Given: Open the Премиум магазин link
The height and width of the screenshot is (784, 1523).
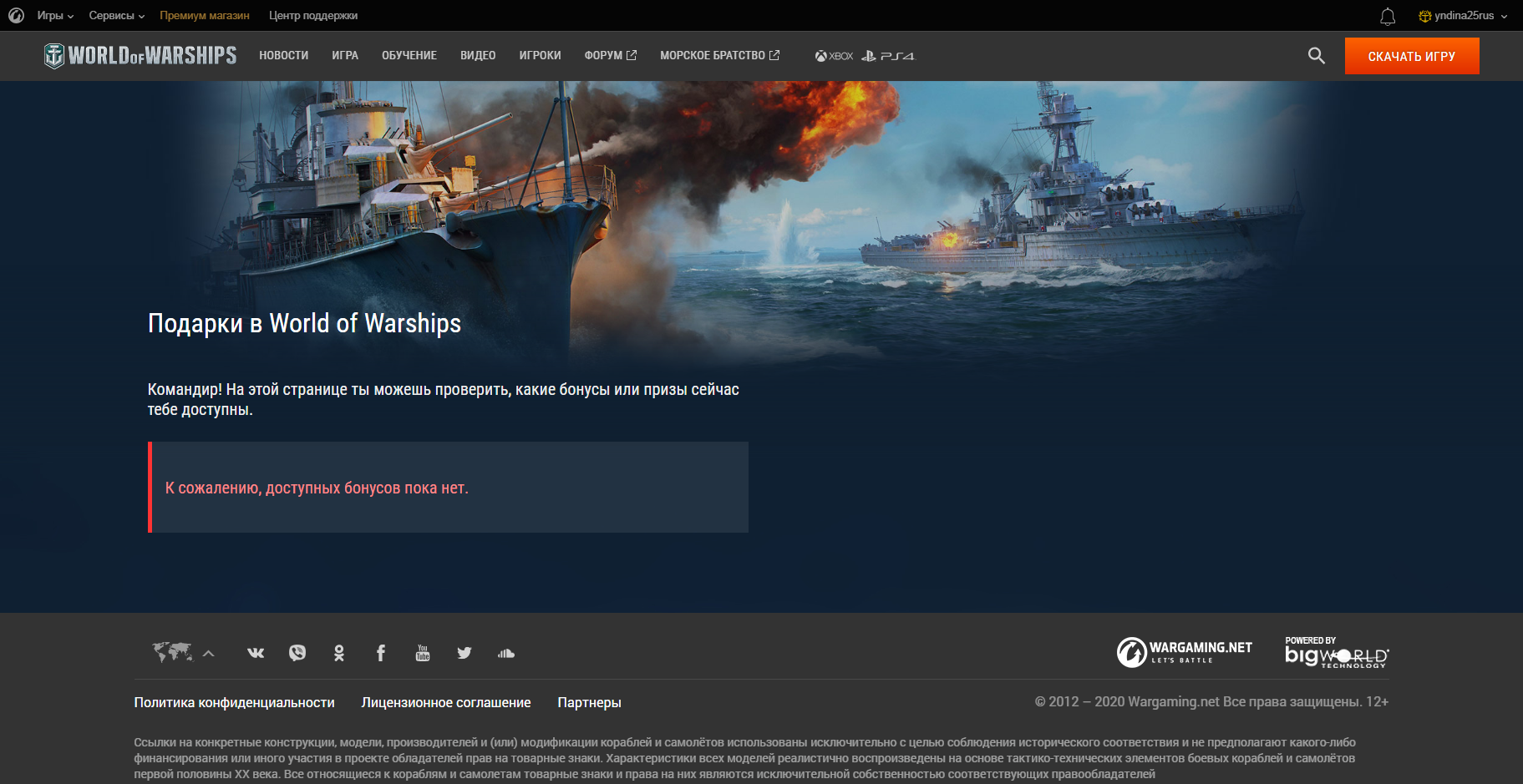Looking at the screenshot, I should point(205,15).
